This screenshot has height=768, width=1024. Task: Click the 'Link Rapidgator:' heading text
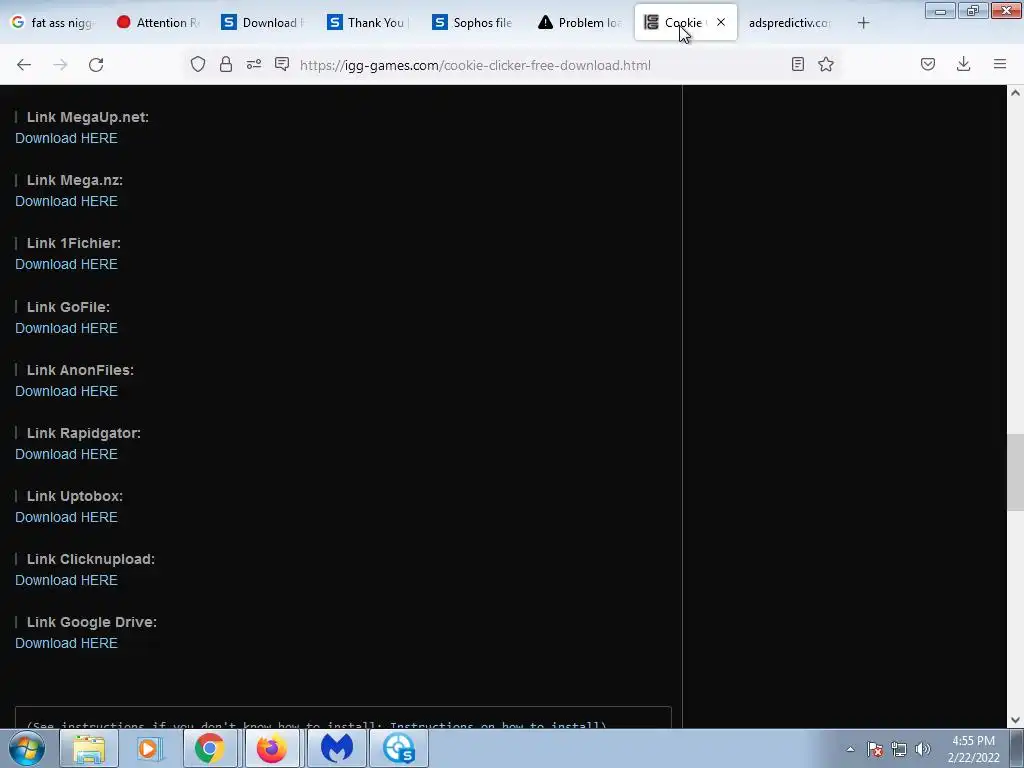84,433
